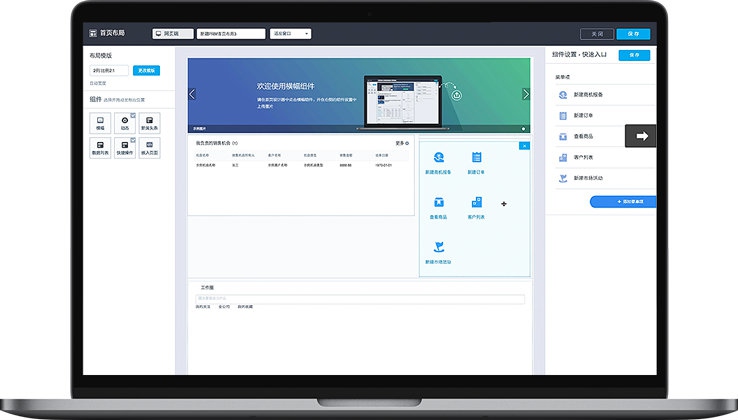Click the banner slide indicator dot
This screenshot has height=420, width=738.
pyautogui.click(x=523, y=129)
